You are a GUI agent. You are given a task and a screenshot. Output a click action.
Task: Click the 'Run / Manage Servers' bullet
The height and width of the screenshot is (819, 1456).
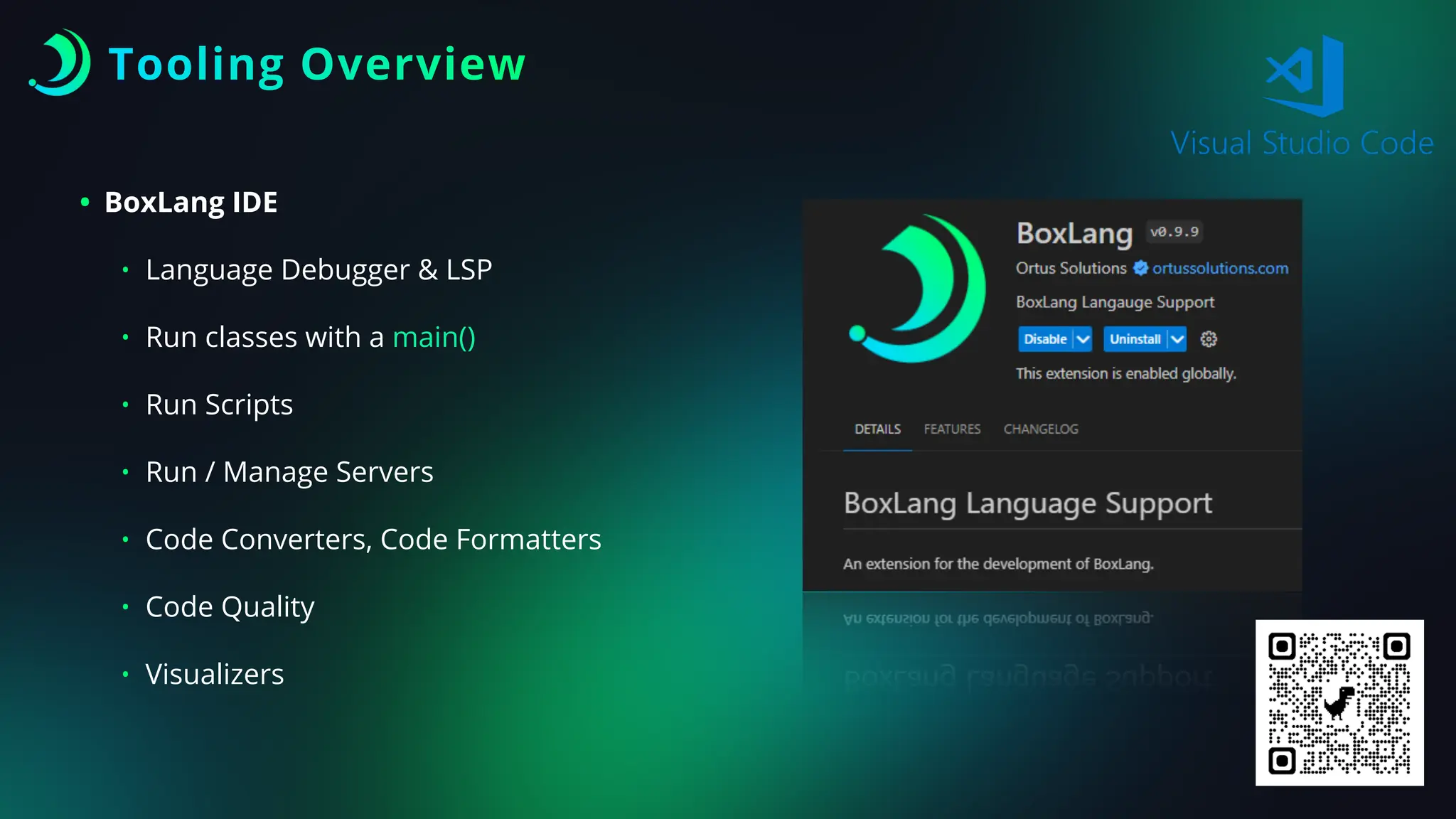289,472
